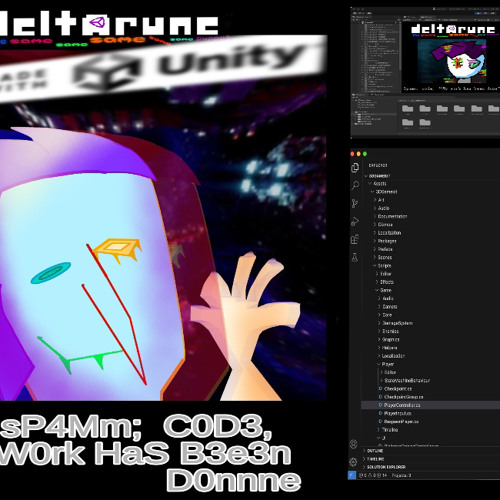Image resolution: width=500 pixels, height=500 pixels.
Task: Expand the Enemies folder
Action: coord(389,331)
